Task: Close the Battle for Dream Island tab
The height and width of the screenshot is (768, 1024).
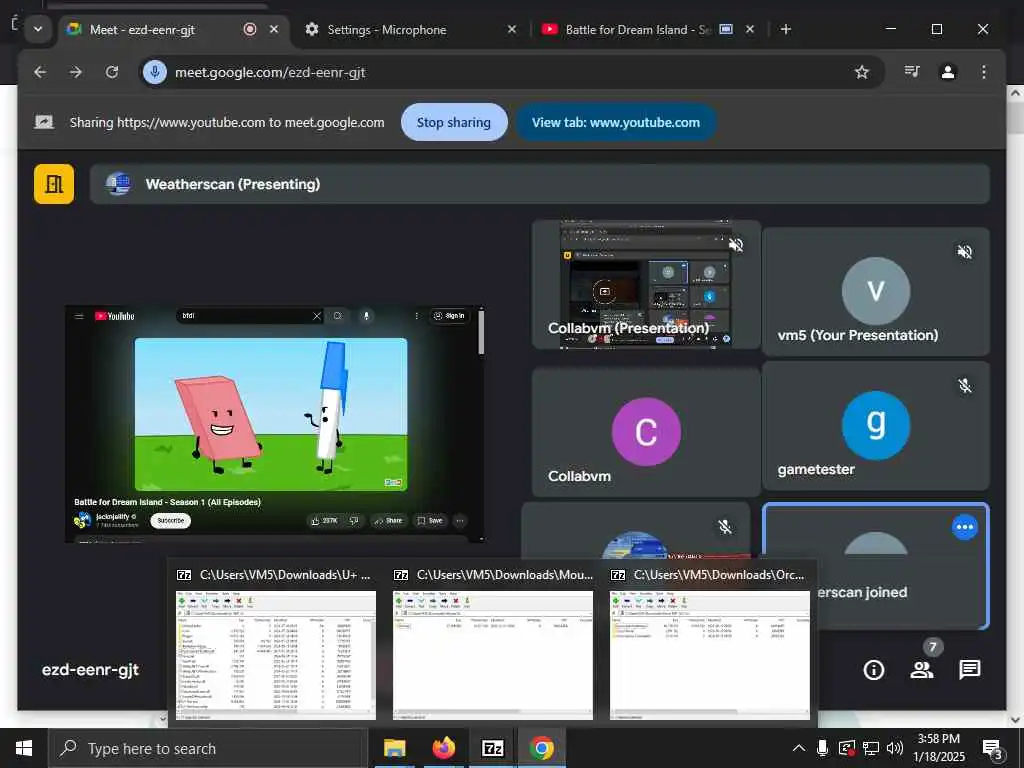Action: (x=750, y=29)
